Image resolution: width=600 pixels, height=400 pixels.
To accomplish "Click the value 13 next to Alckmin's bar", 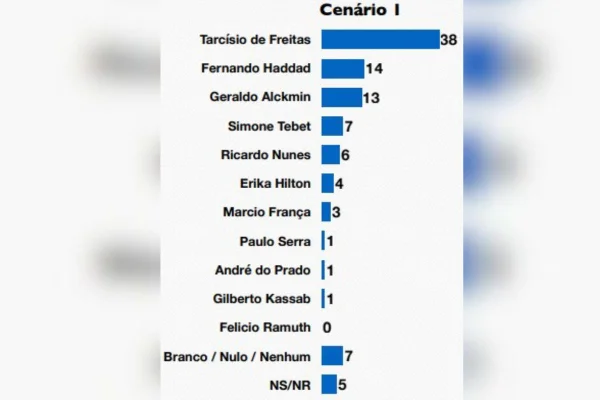I will (x=373, y=97).
